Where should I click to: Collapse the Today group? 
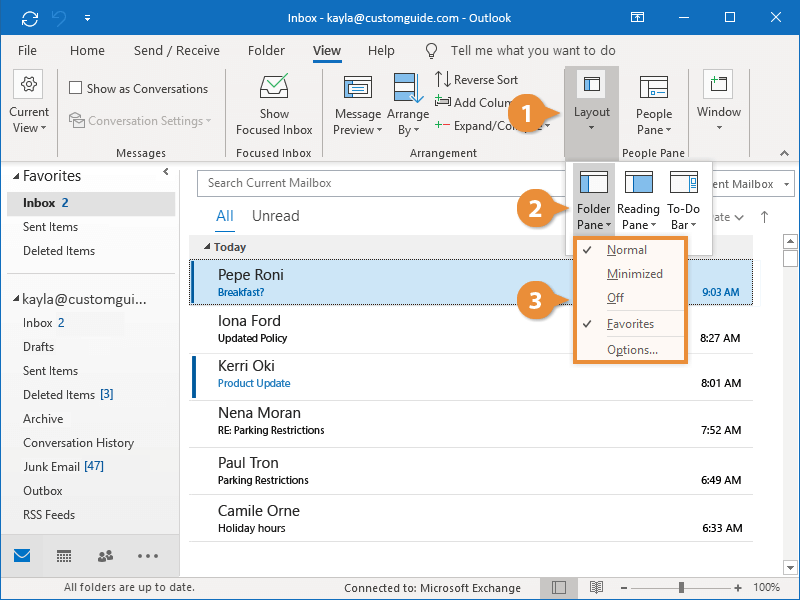[207, 247]
